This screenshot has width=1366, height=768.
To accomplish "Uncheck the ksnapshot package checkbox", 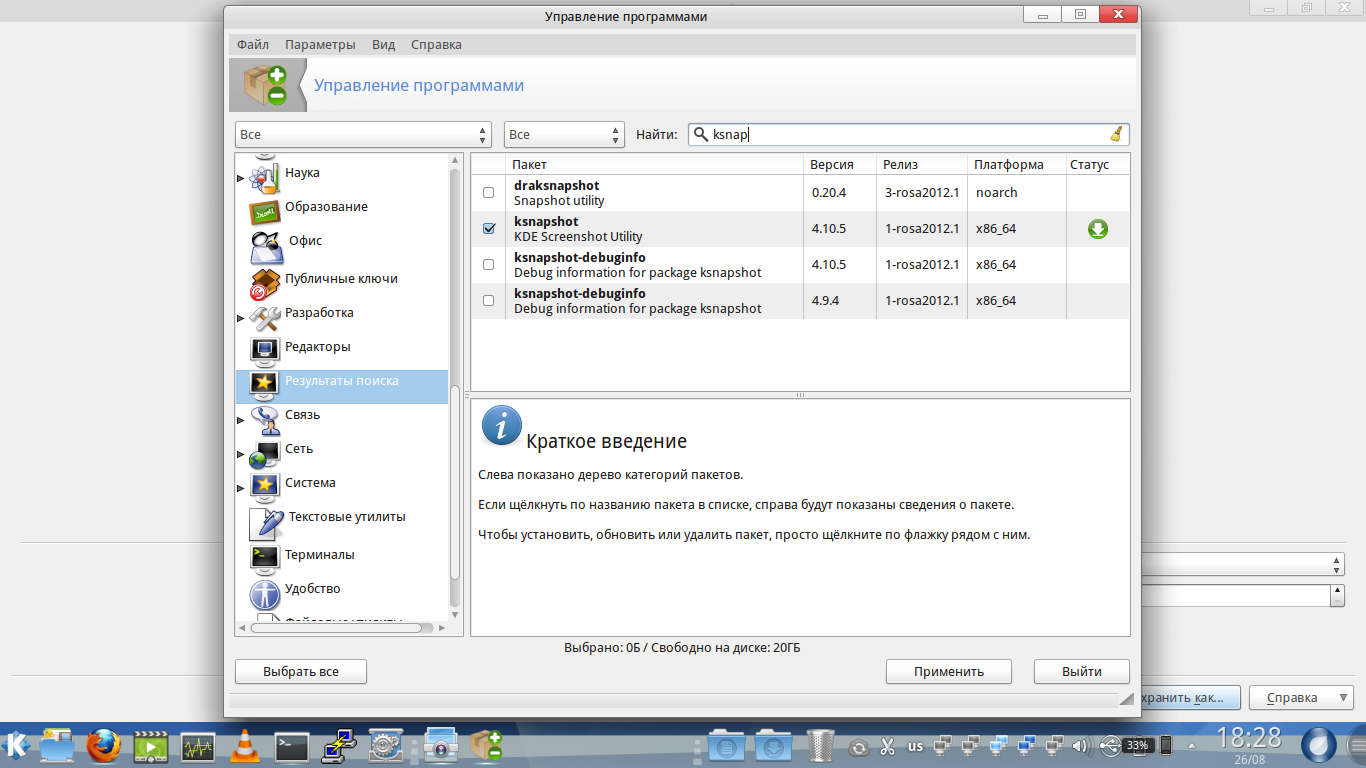I will (x=489, y=229).
